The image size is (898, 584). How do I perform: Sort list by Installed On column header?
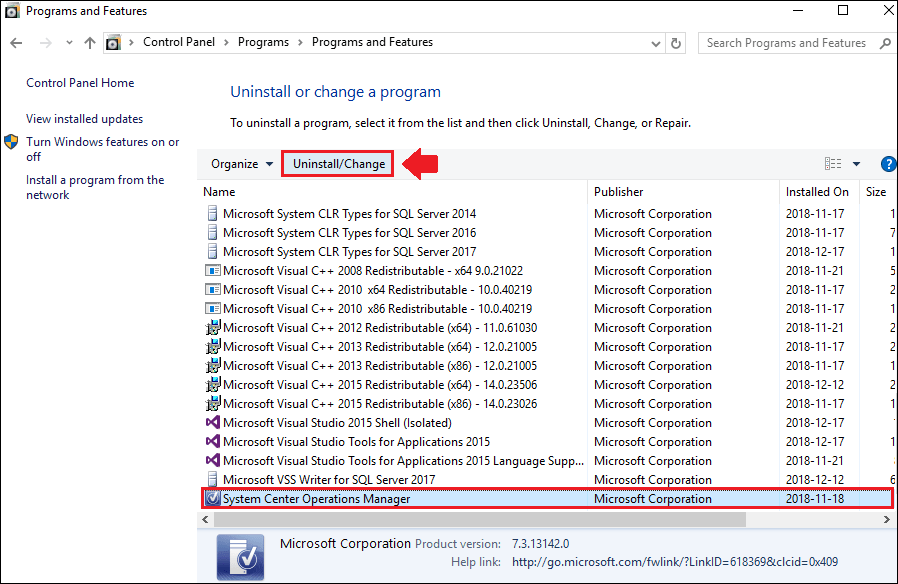click(x=817, y=192)
